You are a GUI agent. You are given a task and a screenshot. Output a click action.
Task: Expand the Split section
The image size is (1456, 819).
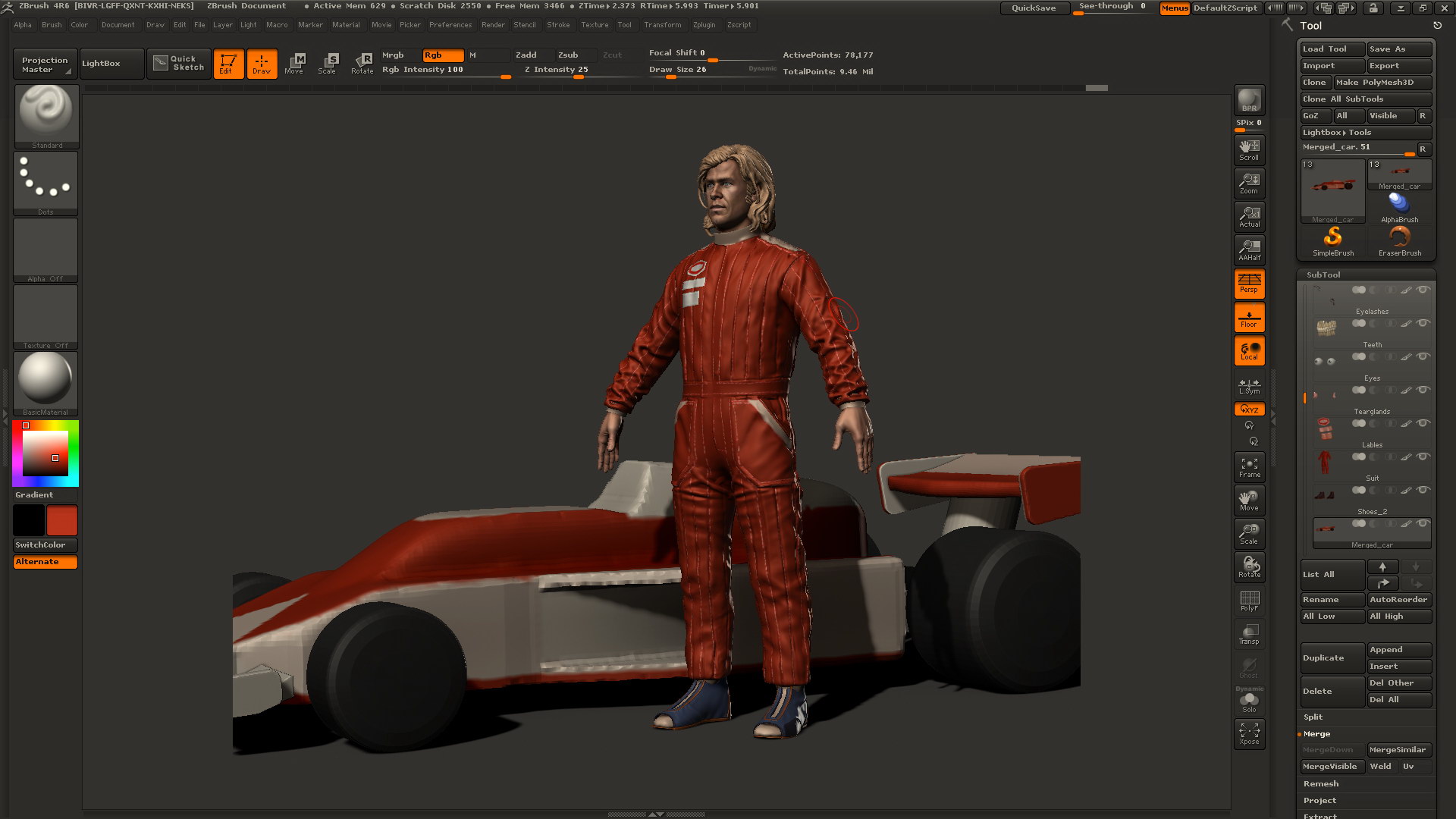[1313, 717]
